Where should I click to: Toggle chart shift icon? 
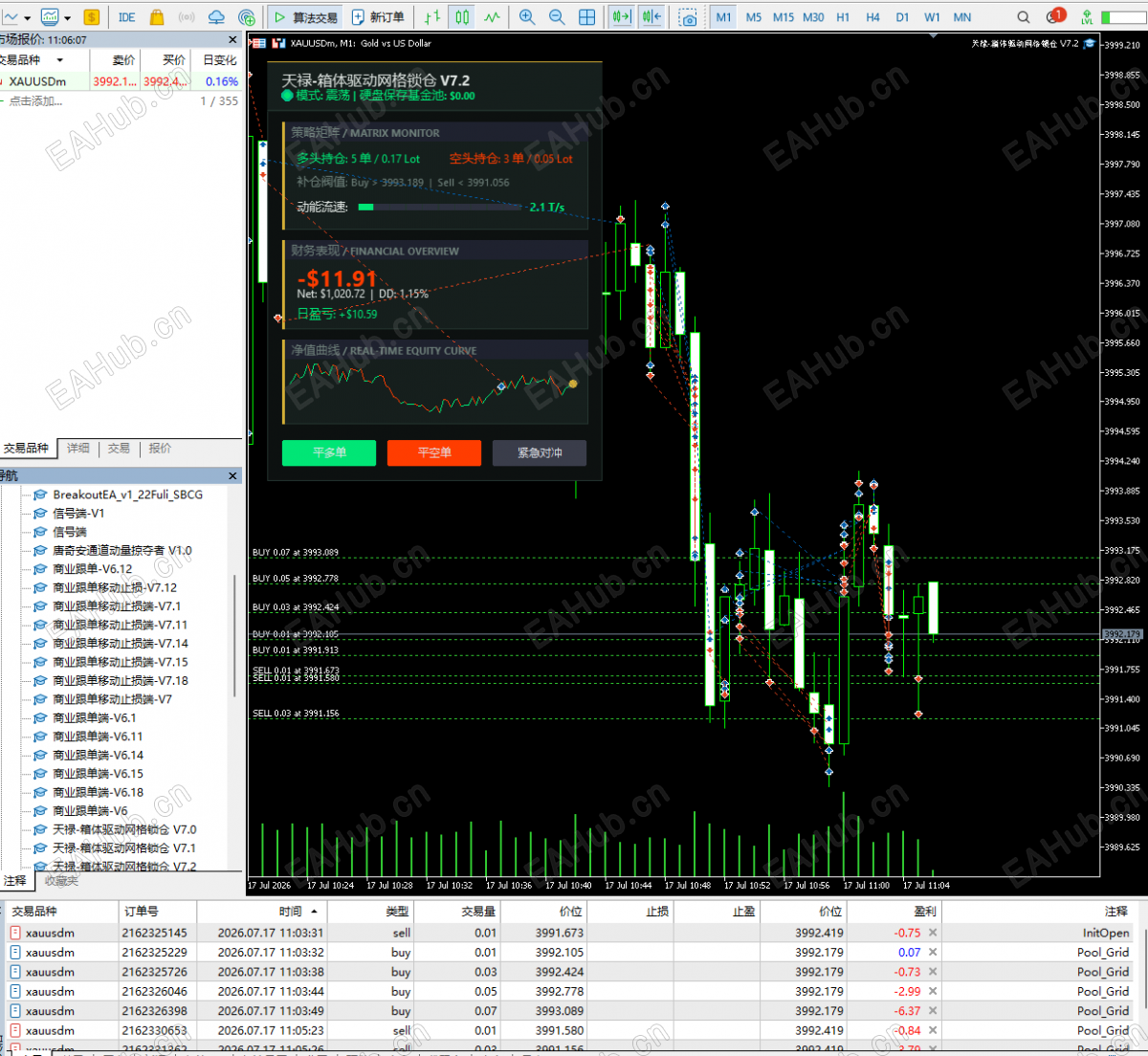pyautogui.click(x=652, y=17)
